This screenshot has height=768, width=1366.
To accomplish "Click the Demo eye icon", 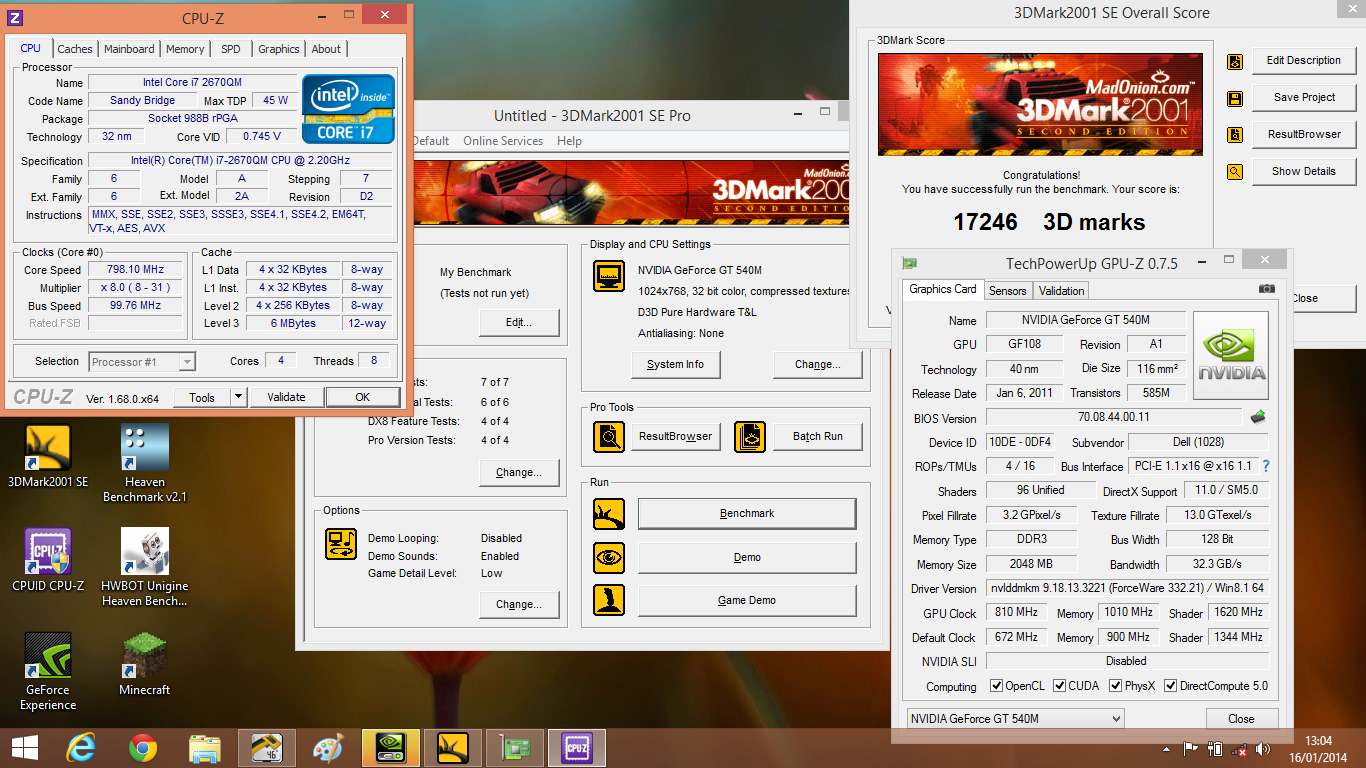I will [x=609, y=557].
